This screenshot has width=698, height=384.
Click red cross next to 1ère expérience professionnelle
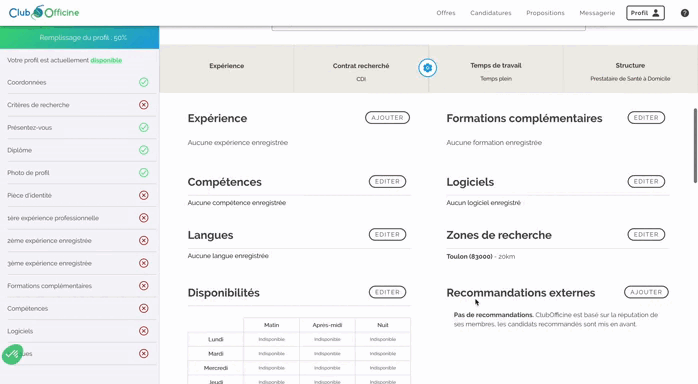[x=144, y=218]
